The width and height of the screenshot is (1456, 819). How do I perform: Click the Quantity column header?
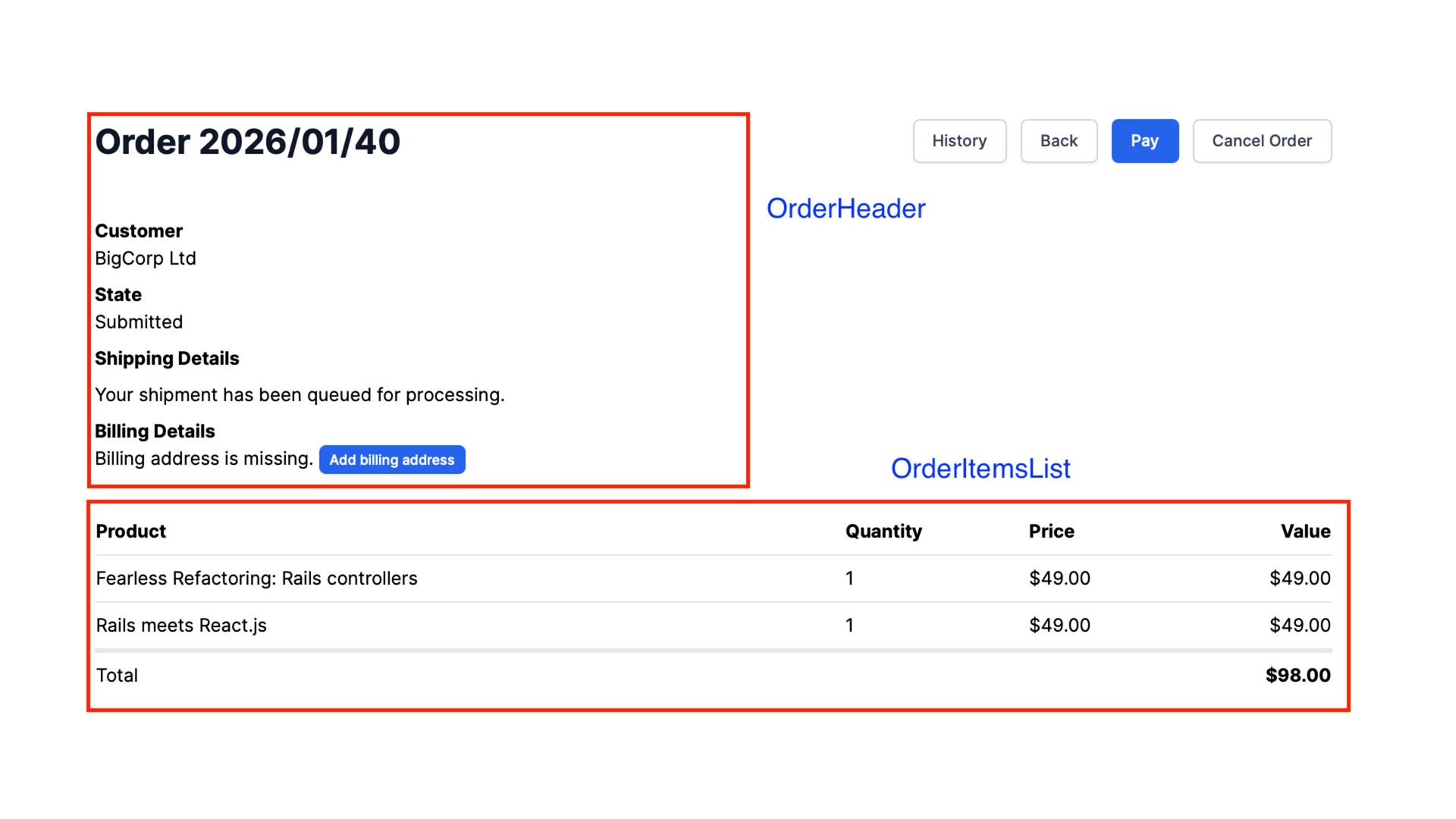coord(883,532)
